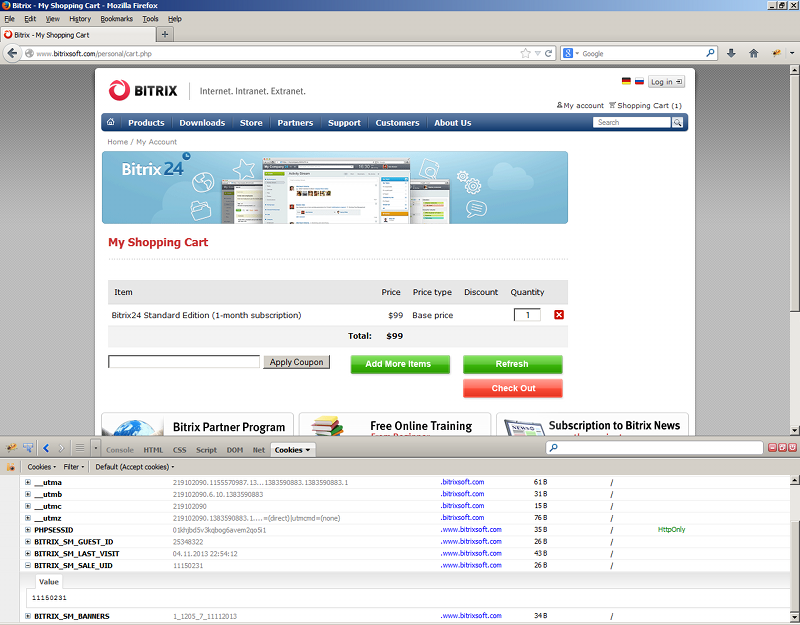The image size is (800, 625).
Task: Click the Firebug bug icon in the panel toolbar
Action: click(11, 448)
